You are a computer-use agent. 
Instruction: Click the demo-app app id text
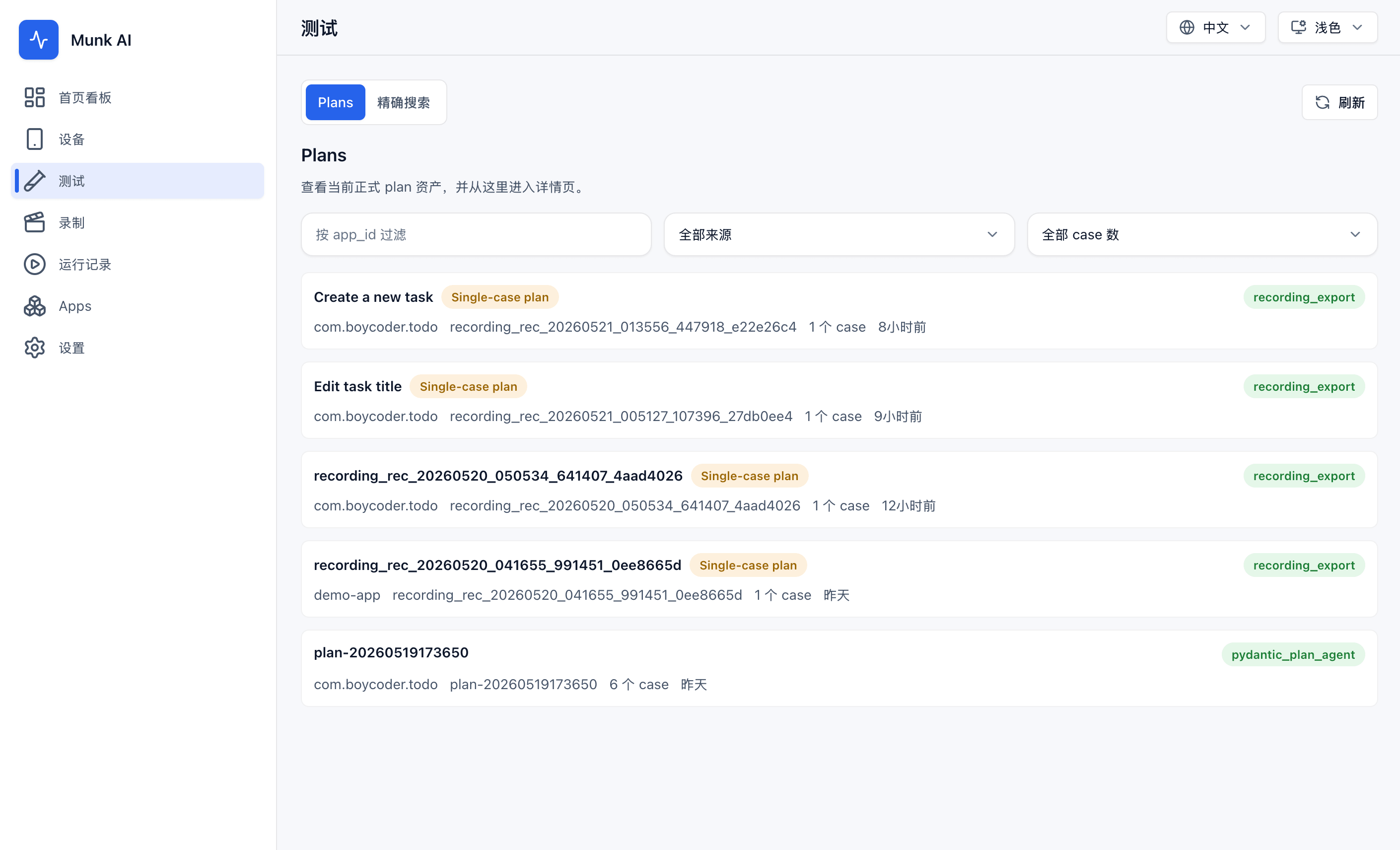click(347, 595)
